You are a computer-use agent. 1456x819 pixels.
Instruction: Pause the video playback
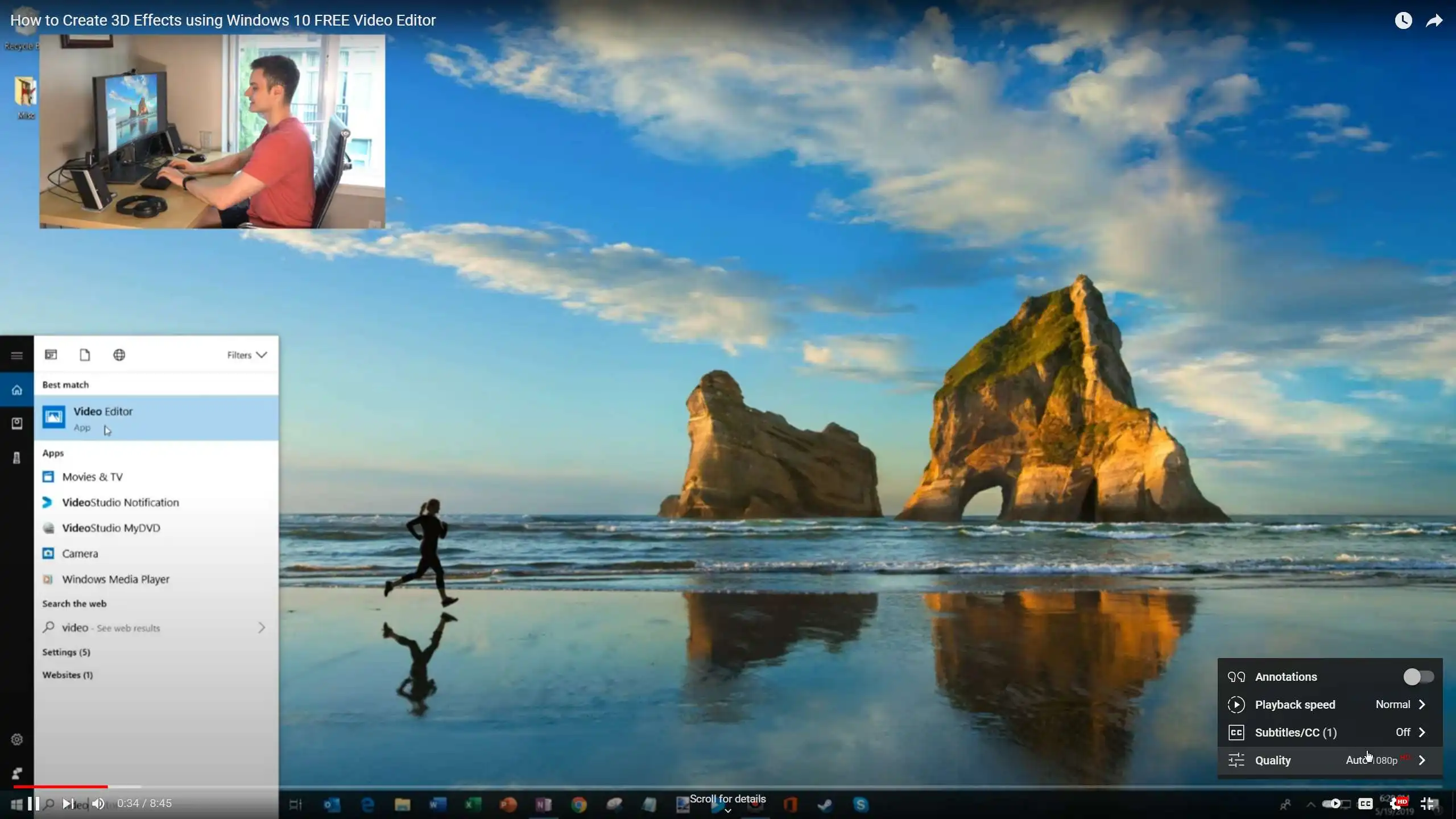pyautogui.click(x=34, y=803)
